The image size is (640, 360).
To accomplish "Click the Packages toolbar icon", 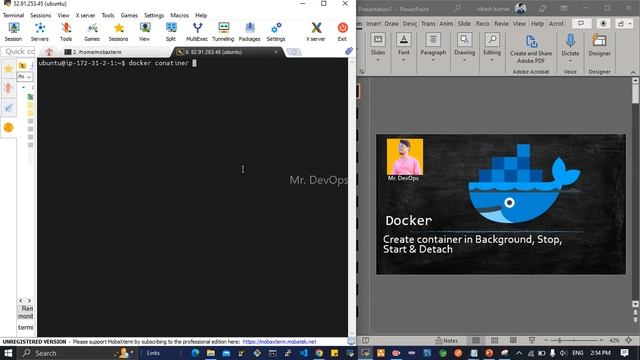I will (249, 32).
